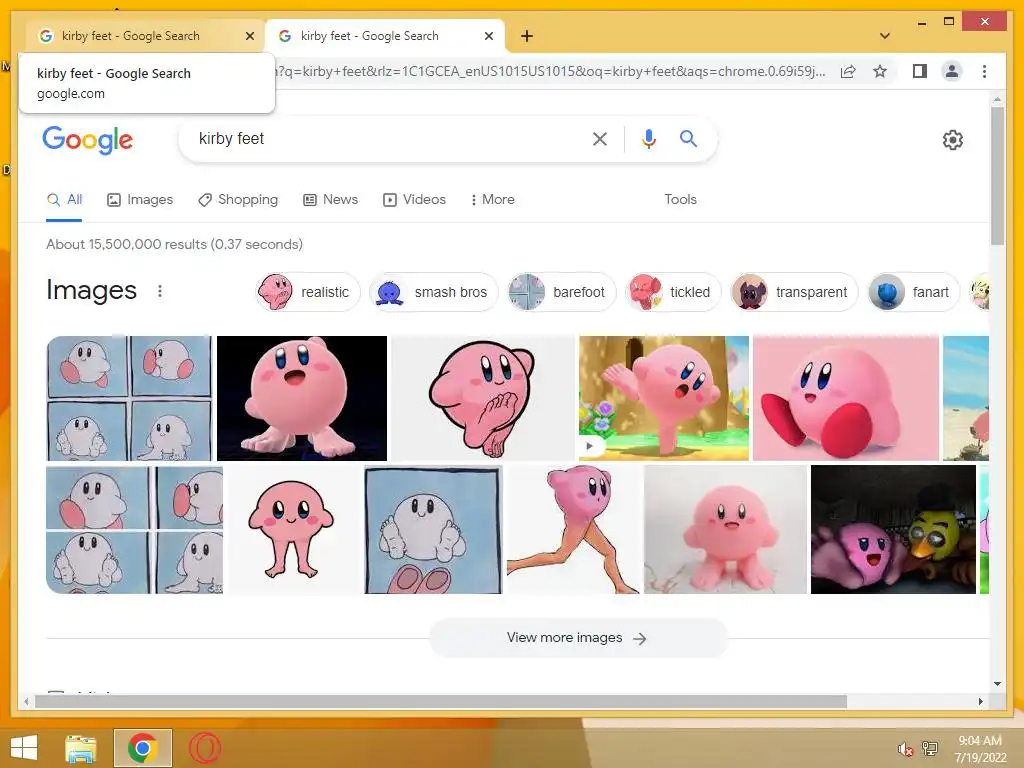This screenshot has height=768, width=1024.
Task: Open Chrome three-dot menu
Action: pyautogui.click(x=984, y=71)
